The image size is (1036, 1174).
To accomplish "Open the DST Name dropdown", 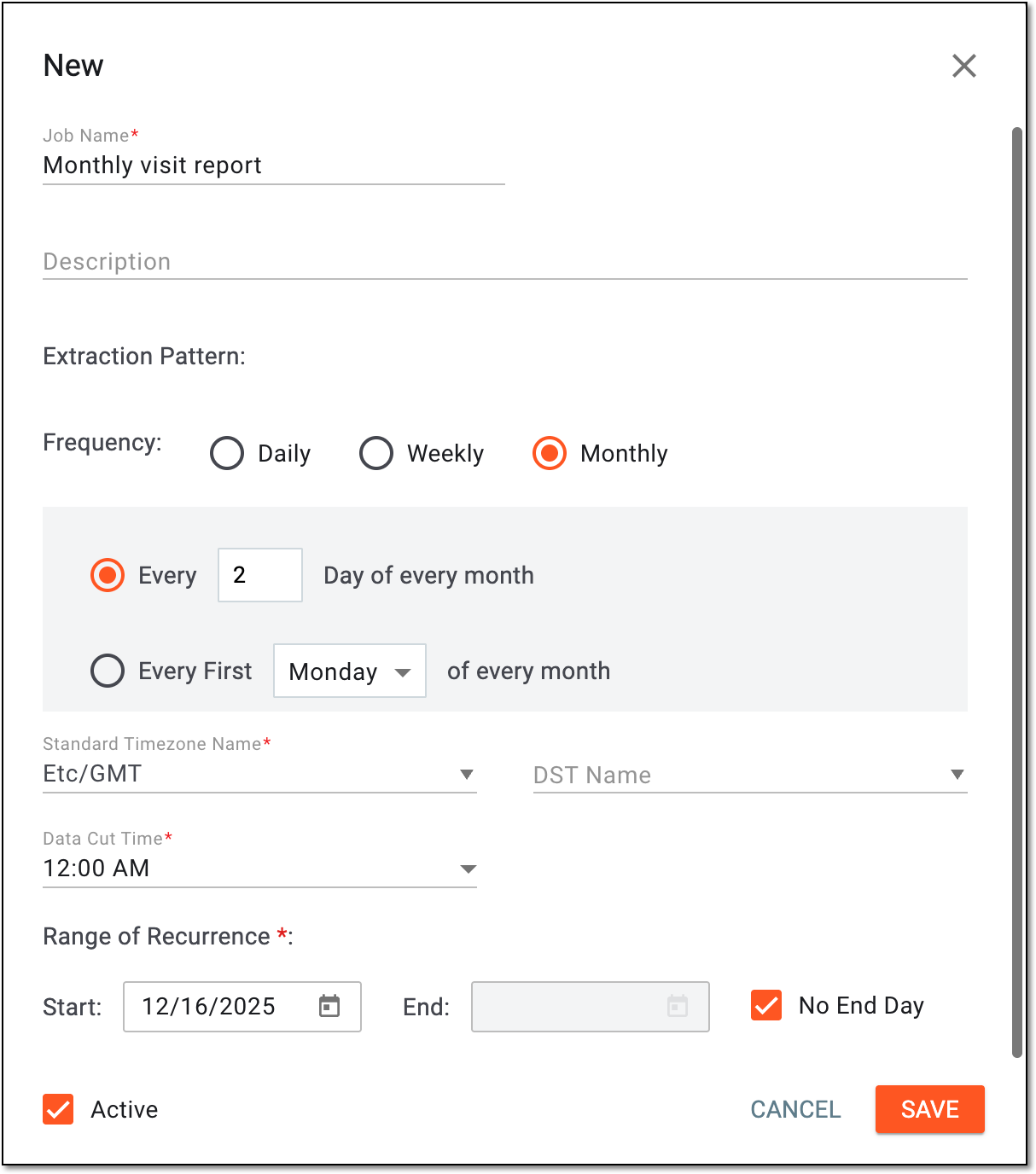I will click(750, 775).
